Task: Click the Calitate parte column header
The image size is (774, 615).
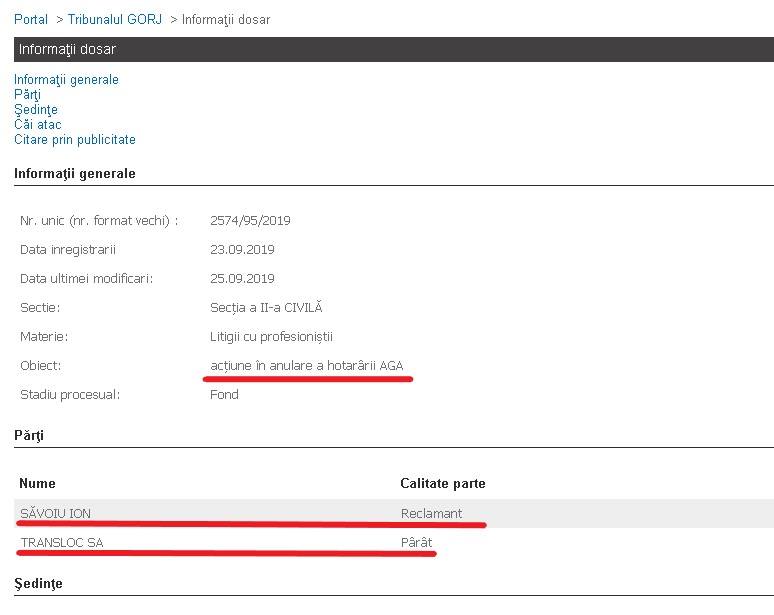Action: pos(443,484)
